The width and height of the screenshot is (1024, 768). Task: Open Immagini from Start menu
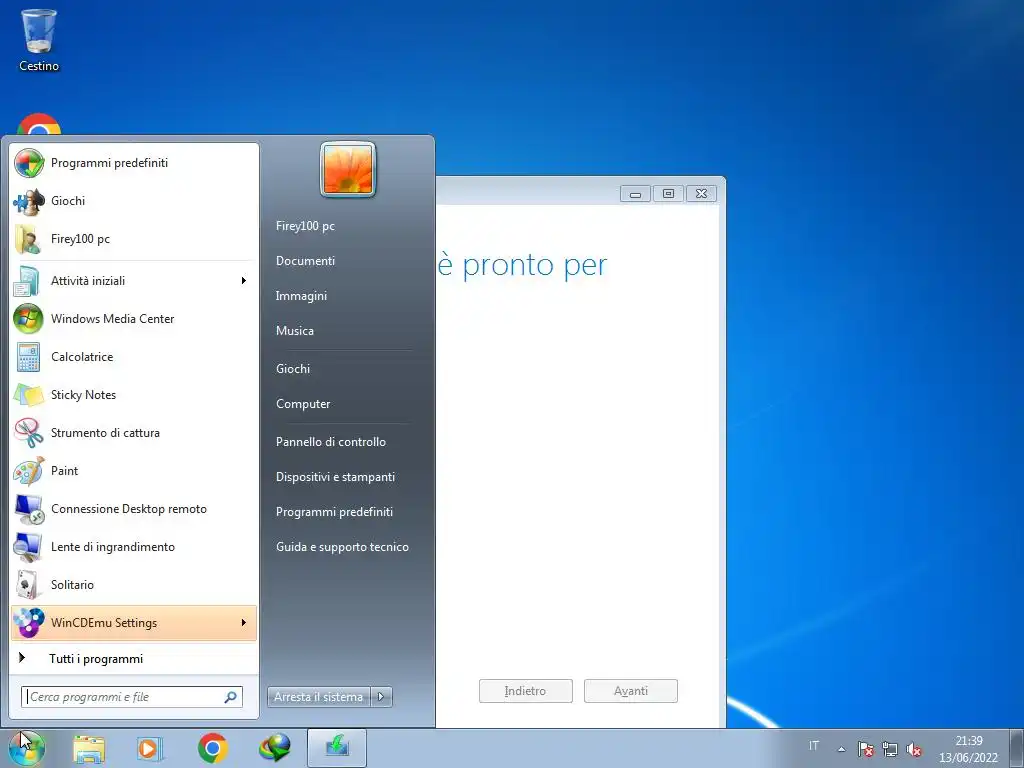[x=301, y=296]
